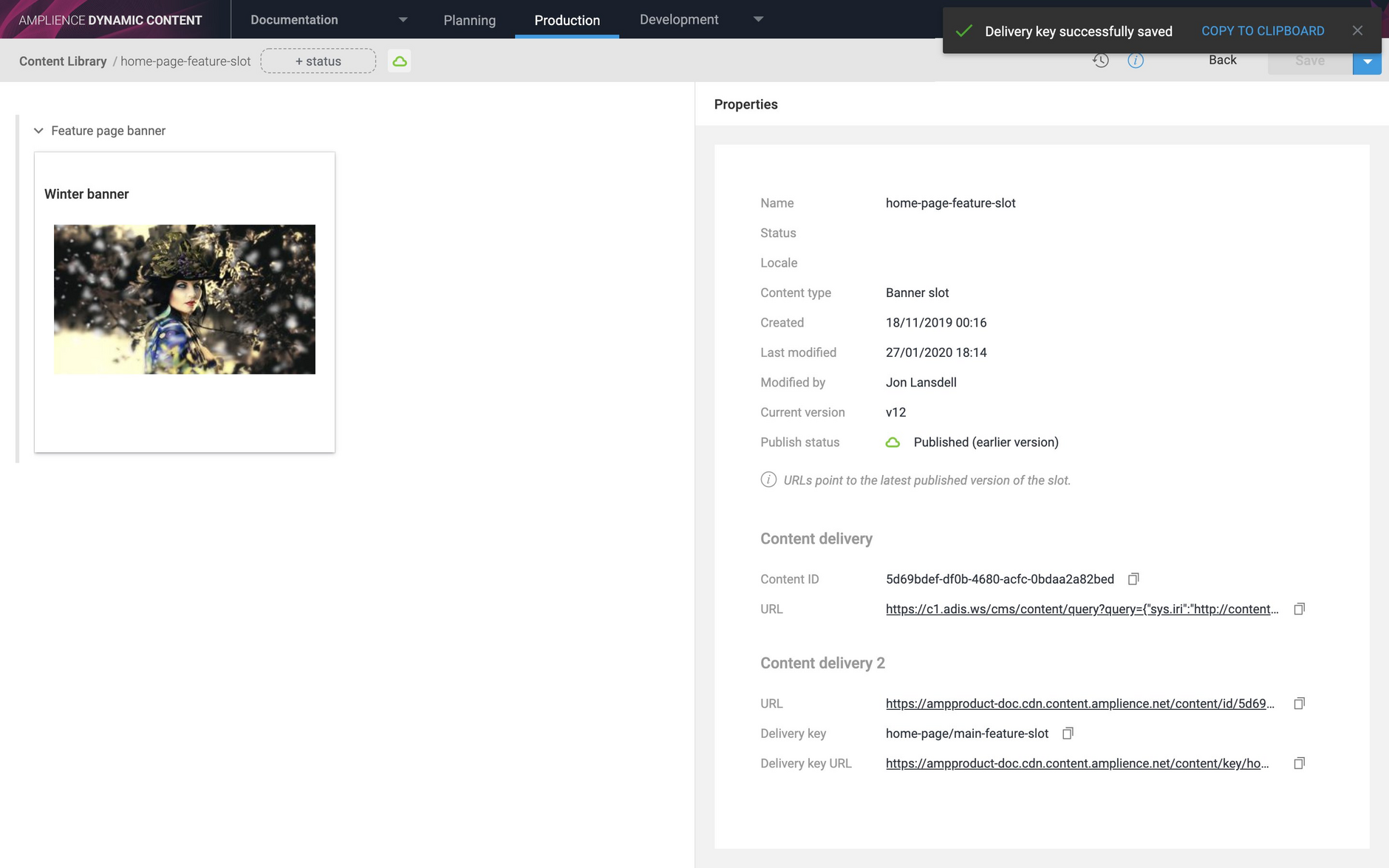This screenshot has height=868, width=1389.
Task: Click the green checkmark in the notification
Action: pyautogui.click(x=963, y=30)
